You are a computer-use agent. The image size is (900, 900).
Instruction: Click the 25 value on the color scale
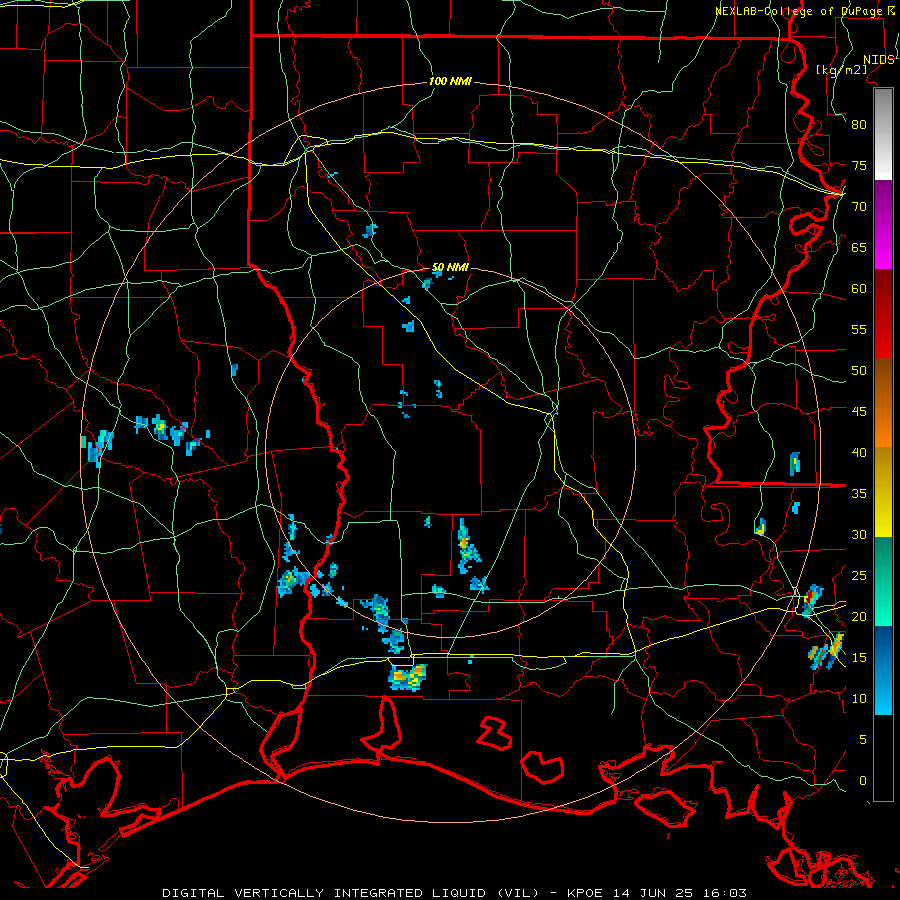(859, 576)
